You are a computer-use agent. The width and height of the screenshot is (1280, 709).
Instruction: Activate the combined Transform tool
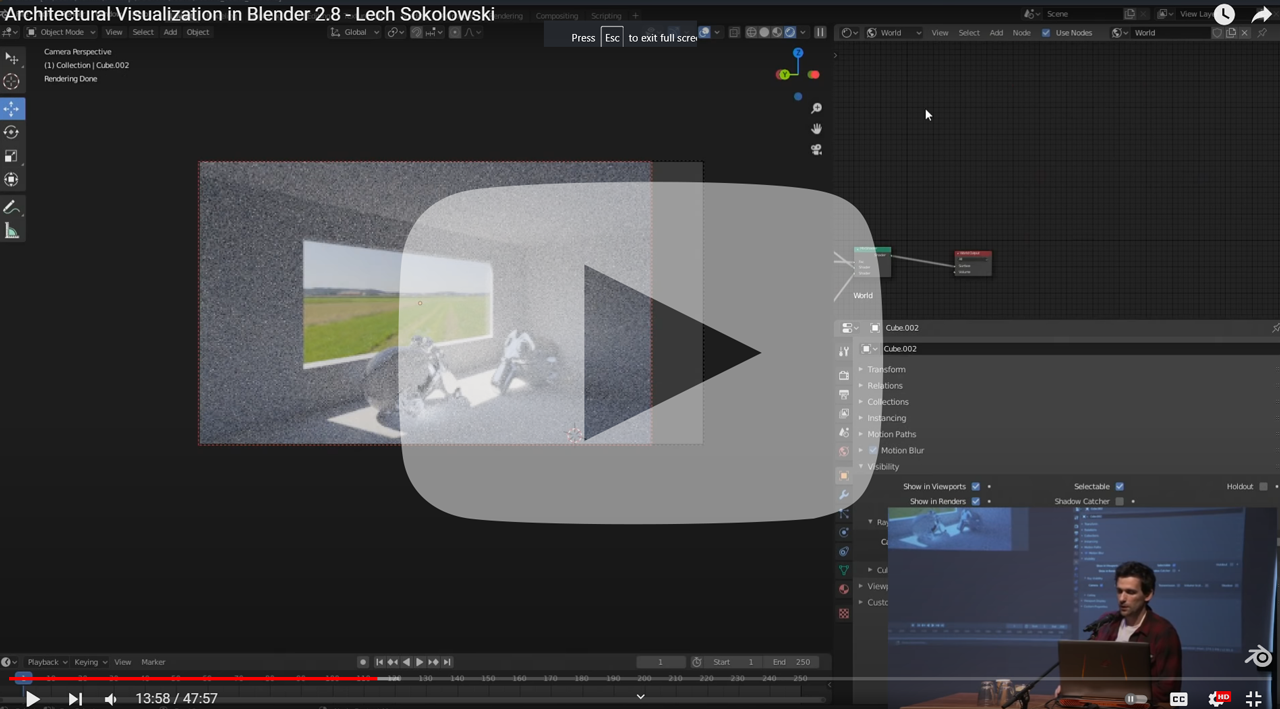point(12,180)
